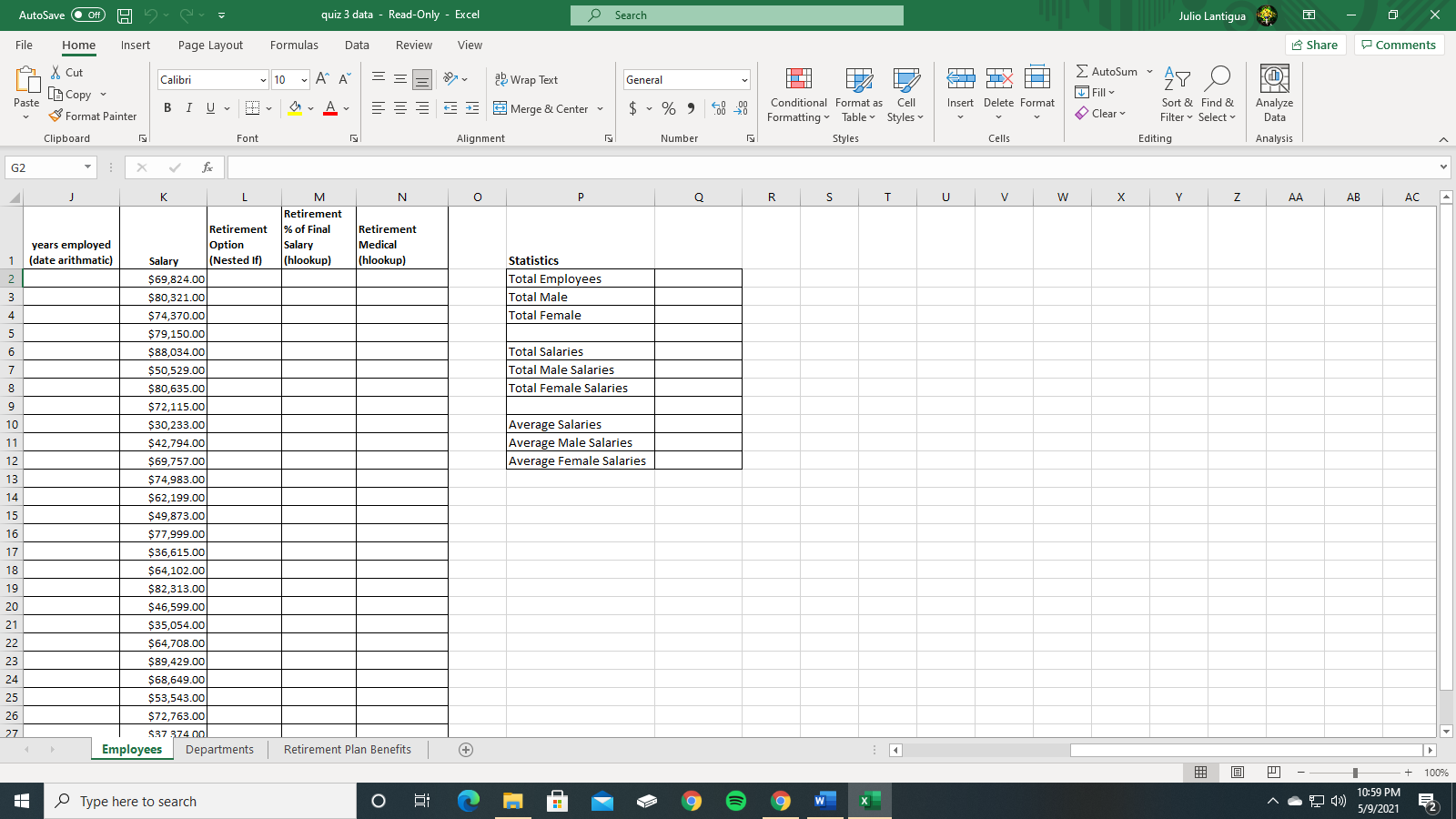Toggle Normal view button in status bar
Image resolution: width=1456 pixels, height=819 pixels.
pyautogui.click(x=1201, y=773)
